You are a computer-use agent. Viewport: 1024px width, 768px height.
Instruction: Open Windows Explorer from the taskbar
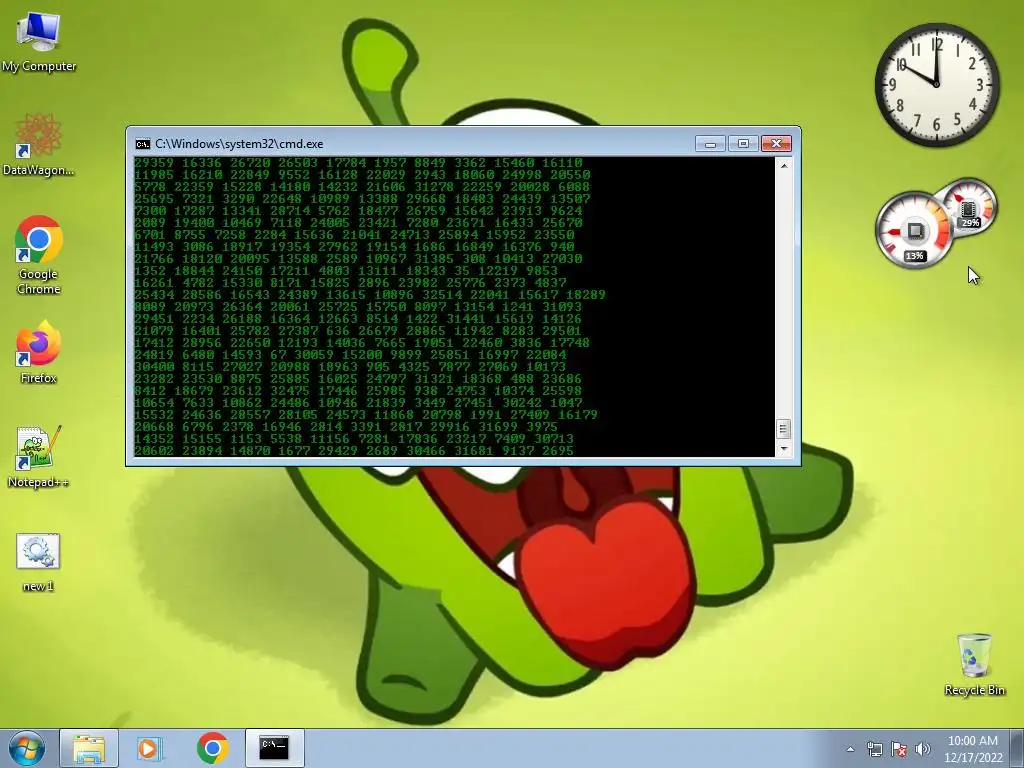pyautogui.click(x=89, y=748)
